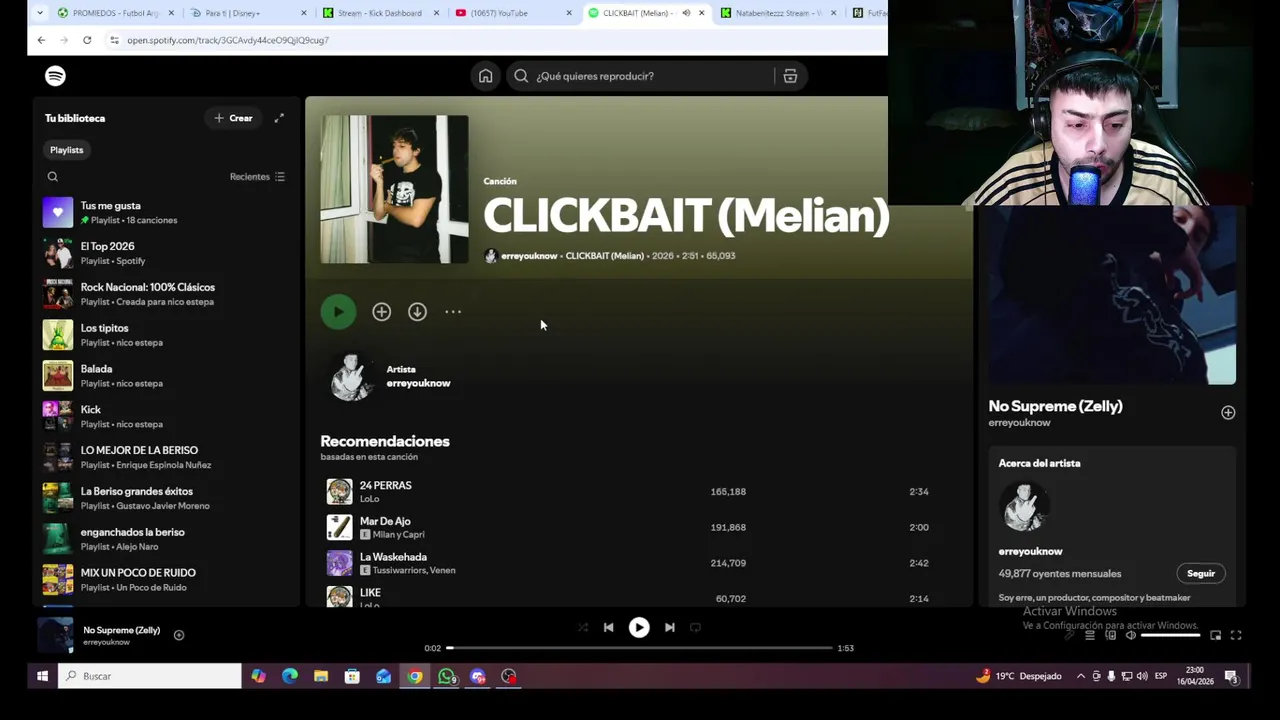The image size is (1280, 720).
Task: Go to Spotify home via house icon
Action: [x=485, y=76]
